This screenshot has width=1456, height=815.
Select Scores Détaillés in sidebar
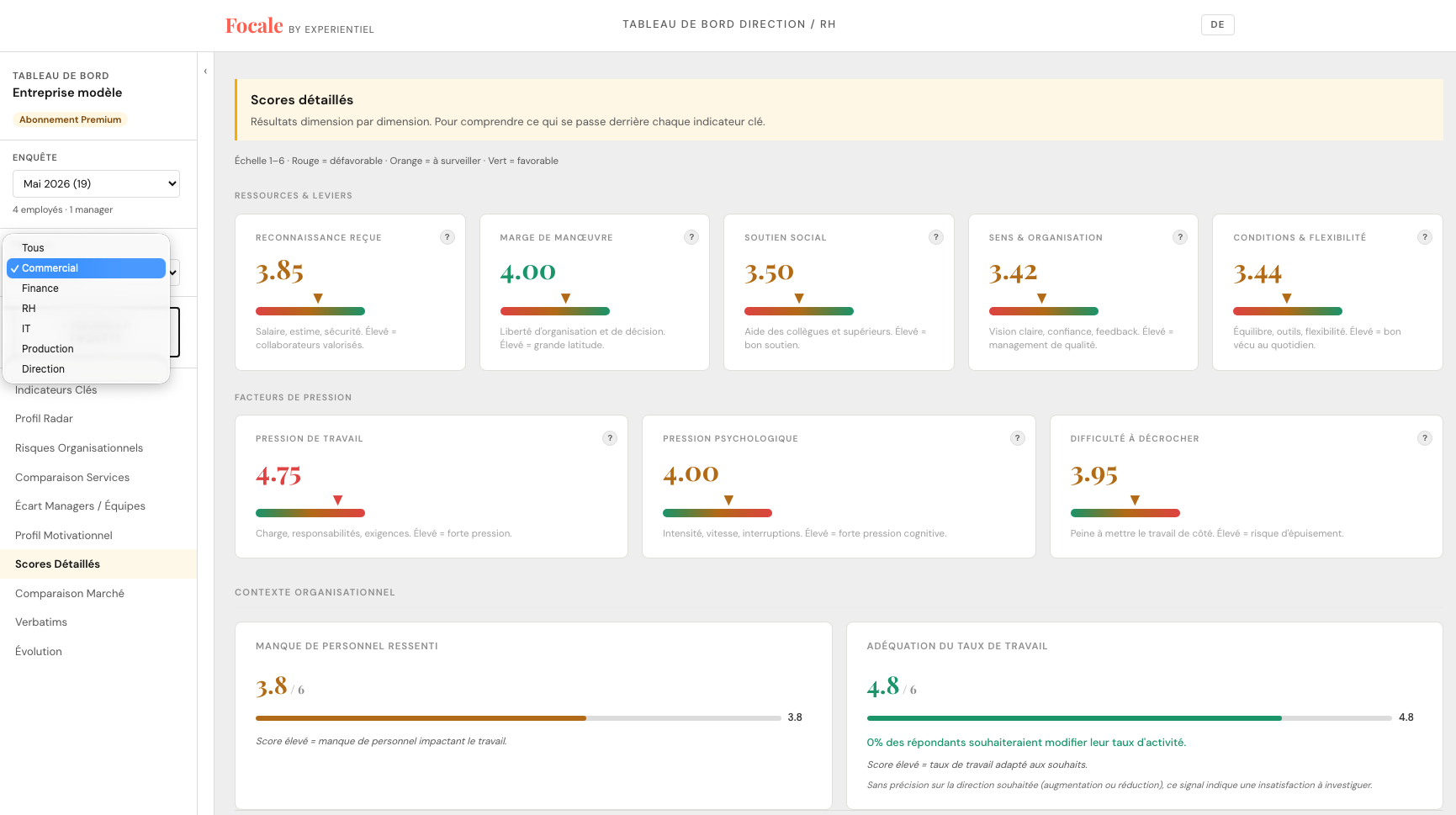(98, 564)
